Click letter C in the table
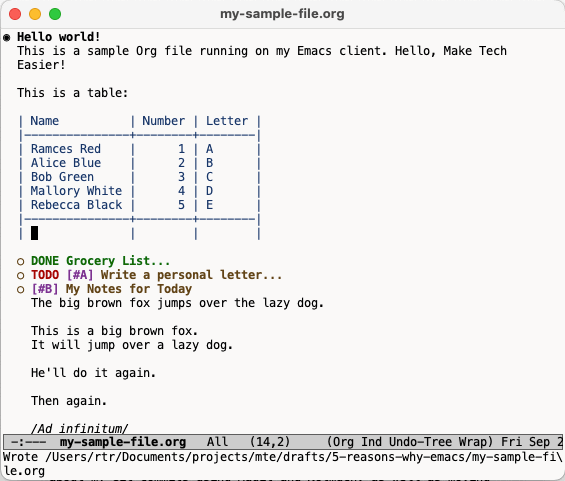 tap(209, 177)
